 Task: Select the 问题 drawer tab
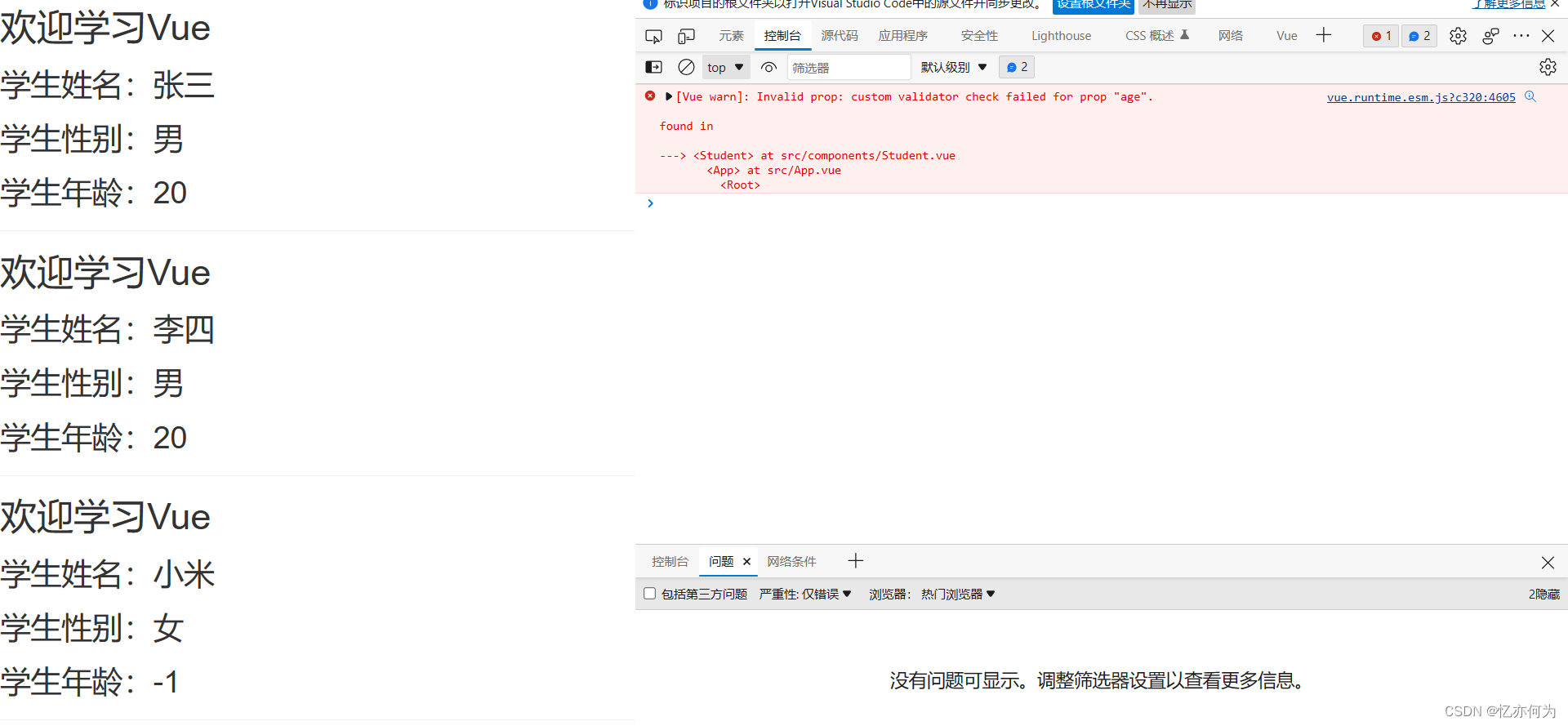tap(721, 562)
